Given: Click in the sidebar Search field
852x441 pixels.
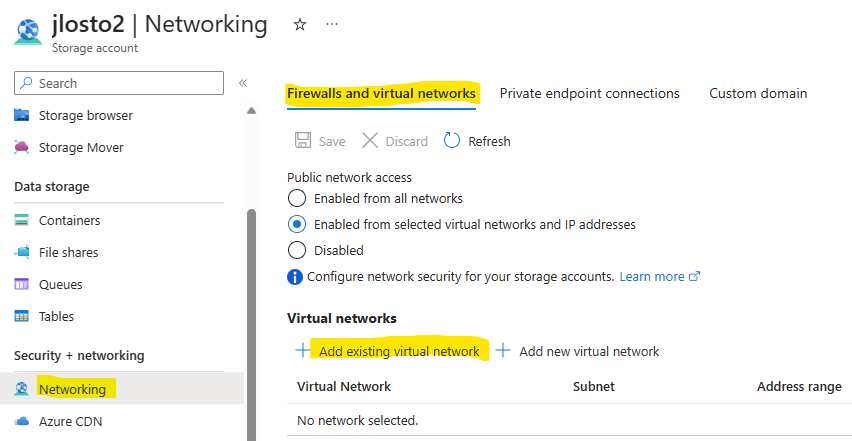Looking at the screenshot, I should click(119, 83).
